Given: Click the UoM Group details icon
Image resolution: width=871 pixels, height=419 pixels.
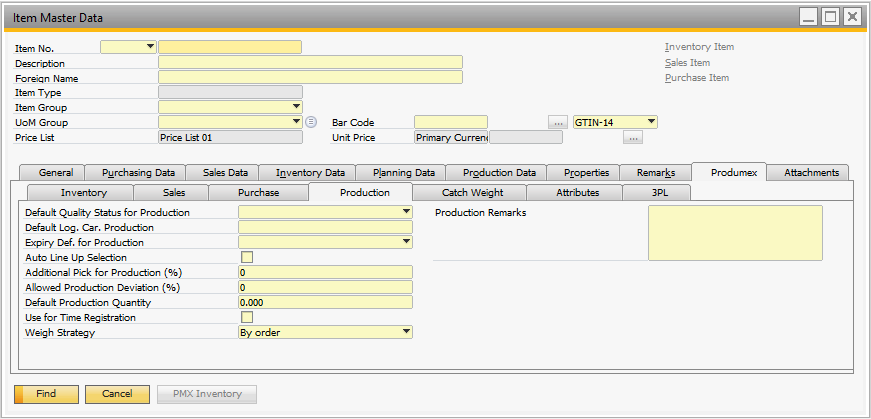Looking at the screenshot, I should [311, 122].
